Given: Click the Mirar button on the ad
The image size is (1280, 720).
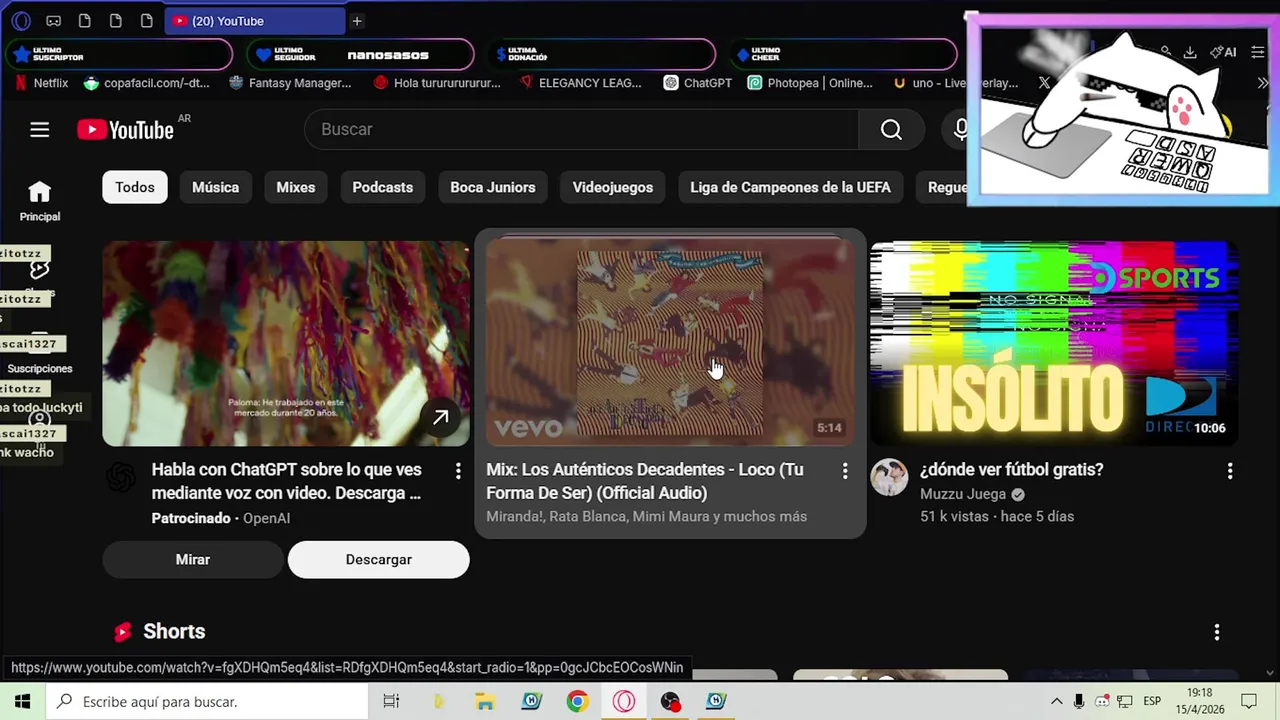Looking at the screenshot, I should pyautogui.click(x=193, y=560).
